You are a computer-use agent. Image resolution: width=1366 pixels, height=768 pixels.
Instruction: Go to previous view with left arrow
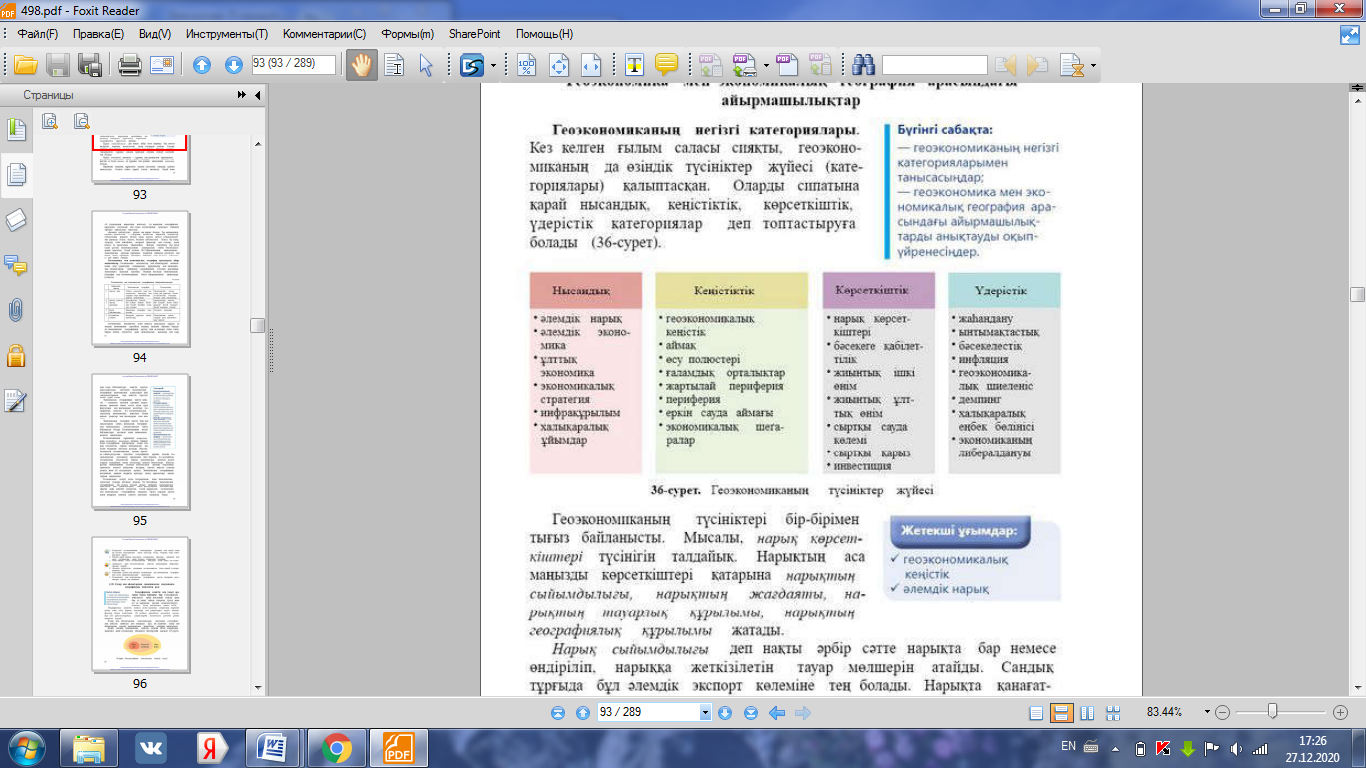(777, 713)
